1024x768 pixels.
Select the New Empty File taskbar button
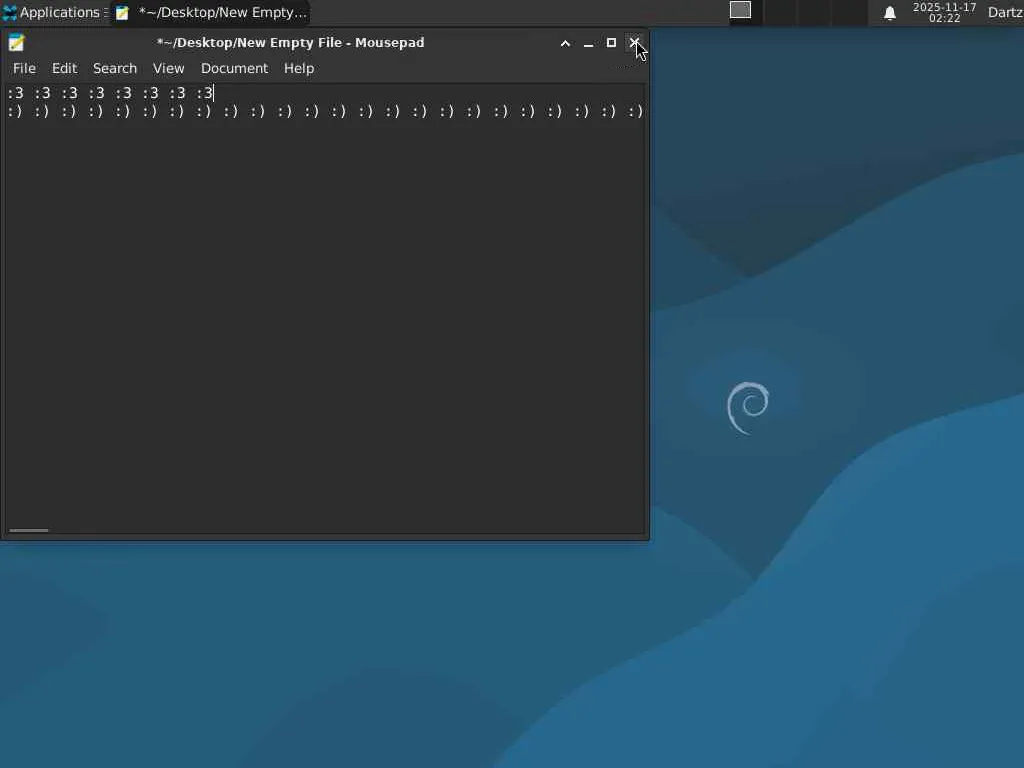tap(210, 12)
